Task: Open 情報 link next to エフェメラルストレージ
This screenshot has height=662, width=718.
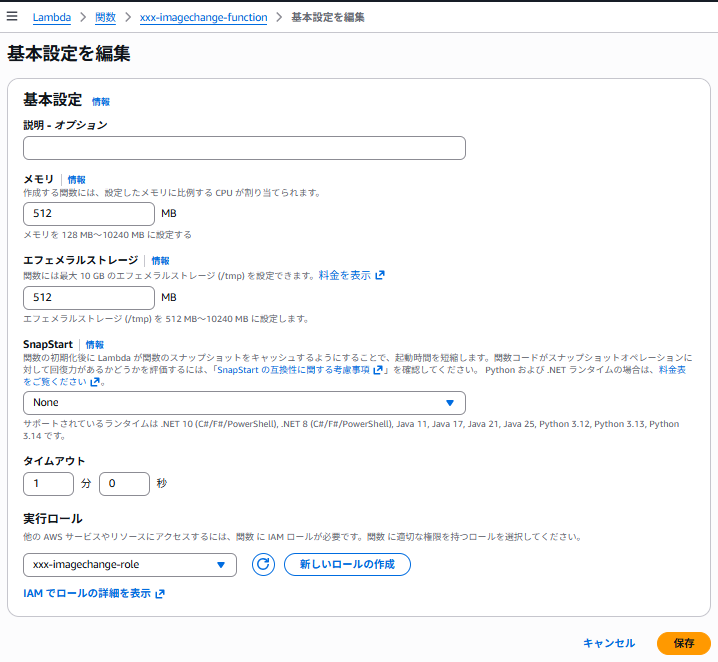Action: pyautogui.click(x=160, y=260)
